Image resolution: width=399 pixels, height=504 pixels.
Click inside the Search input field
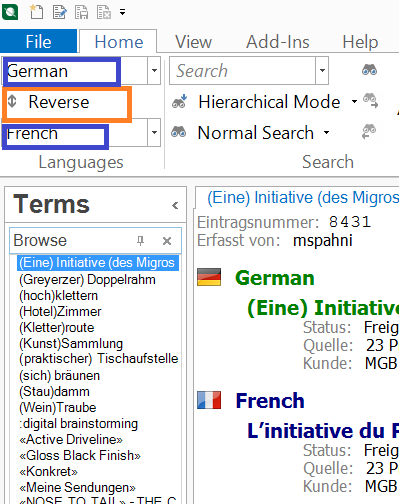(x=243, y=71)
